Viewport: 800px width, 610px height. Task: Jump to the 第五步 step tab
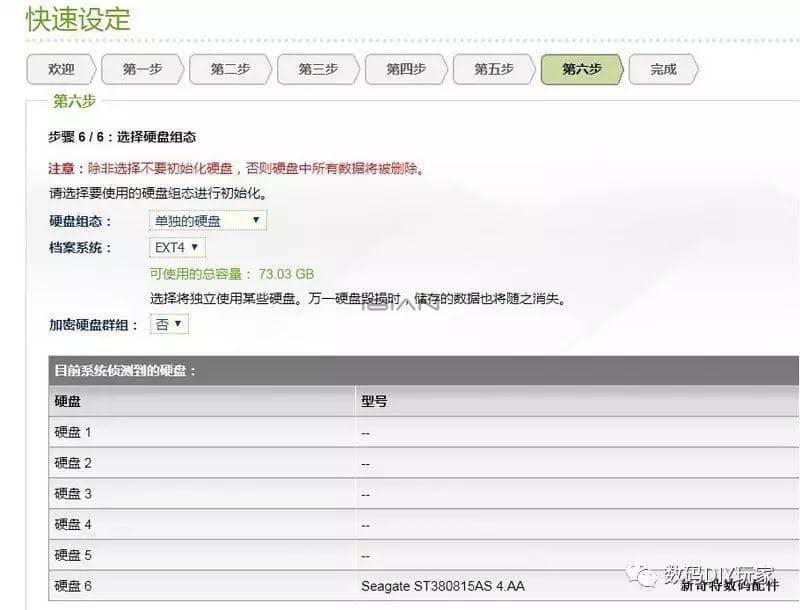tap(493, 69)
